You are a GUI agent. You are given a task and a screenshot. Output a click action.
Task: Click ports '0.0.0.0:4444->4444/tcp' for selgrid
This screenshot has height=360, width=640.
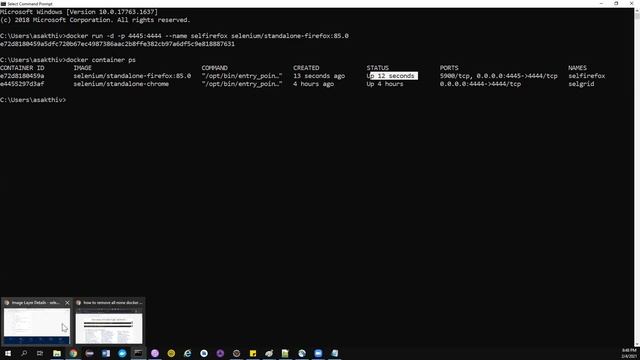pyautogui.click(x=480, y=84)
